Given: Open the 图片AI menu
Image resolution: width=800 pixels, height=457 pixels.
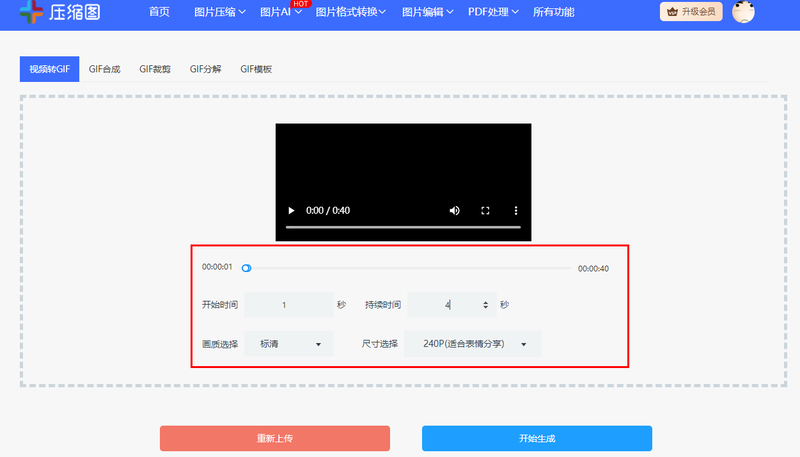Looking at the screenshot, I should [280, 12].
